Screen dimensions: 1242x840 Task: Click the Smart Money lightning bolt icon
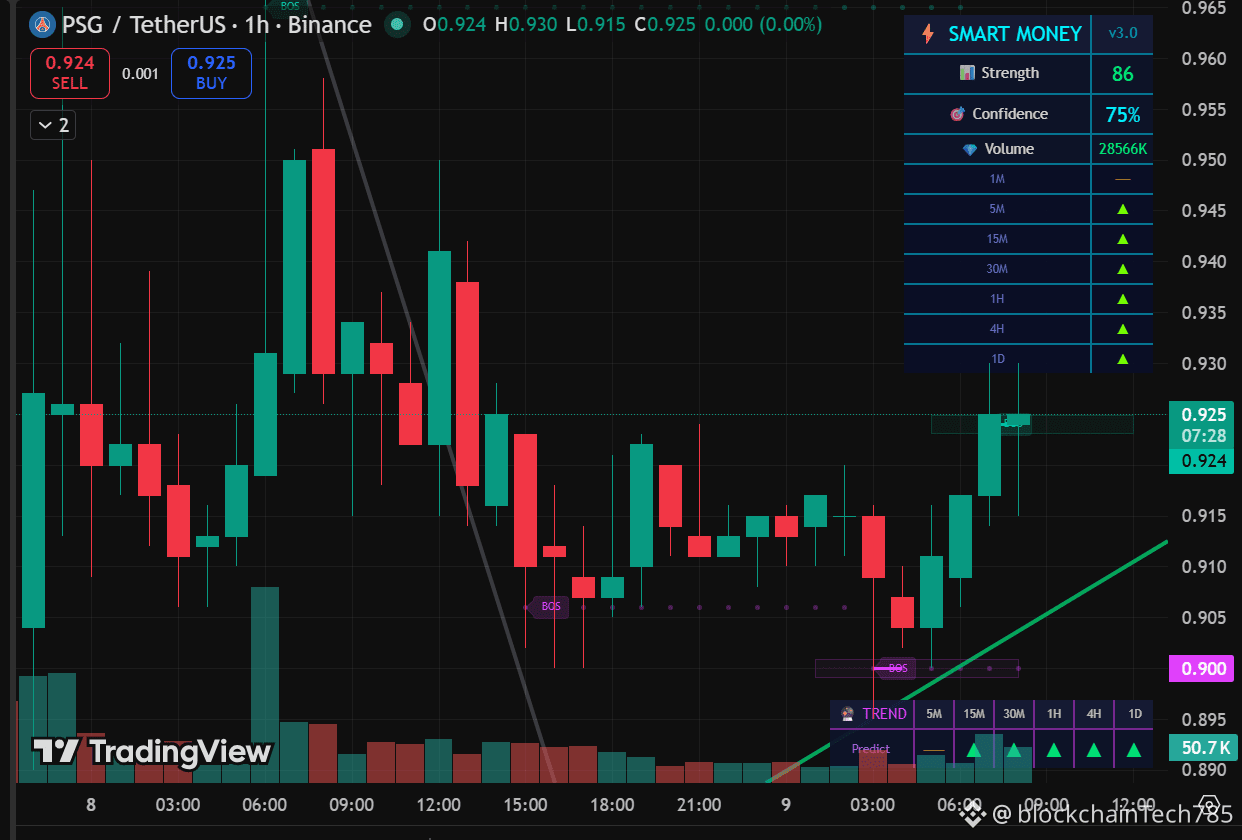(x=928, y=34)
